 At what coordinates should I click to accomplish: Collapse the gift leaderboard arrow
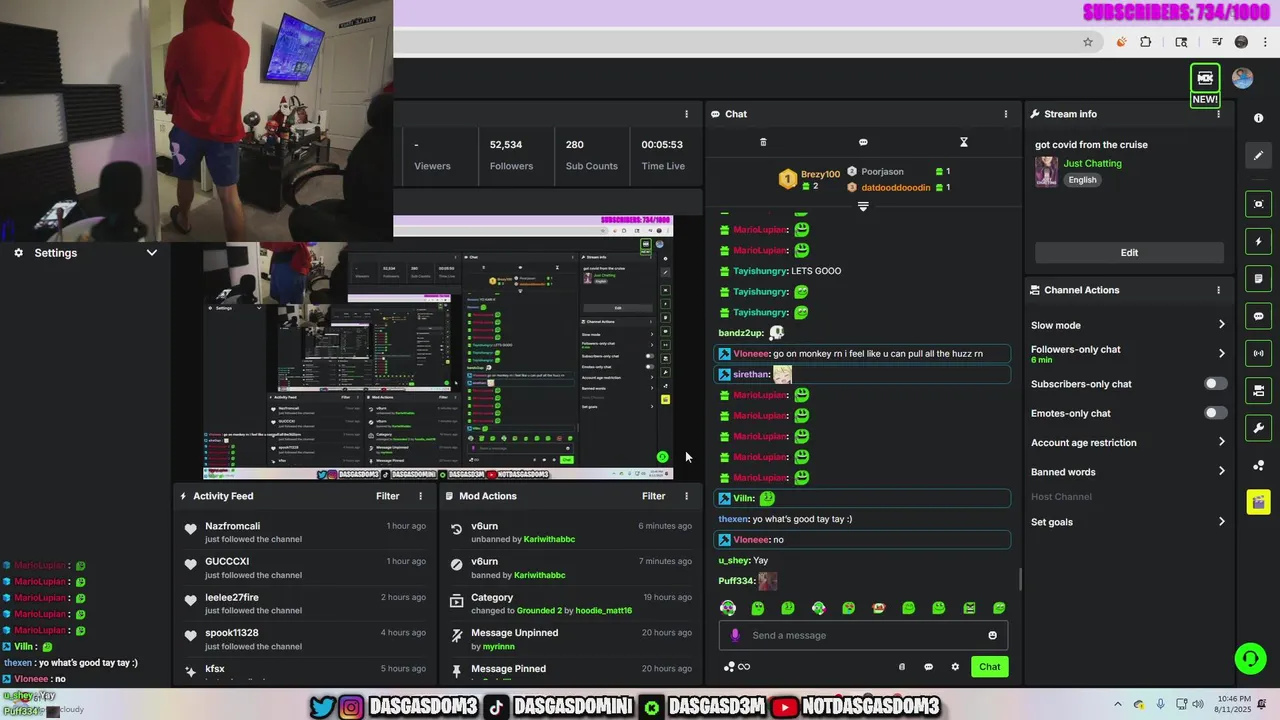(863, 206)
